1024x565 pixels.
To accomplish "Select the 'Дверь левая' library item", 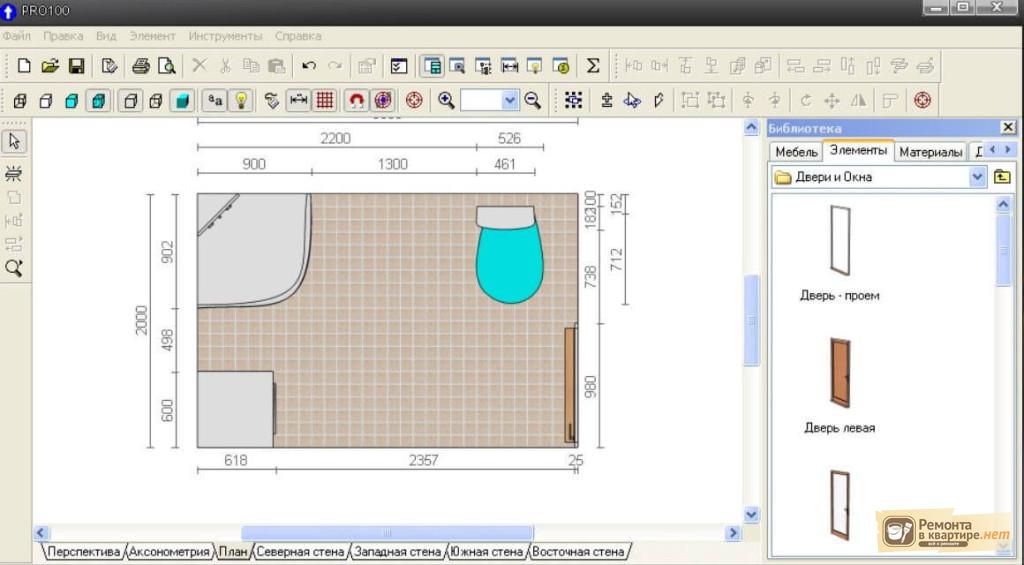I will [x=839, y=385].
